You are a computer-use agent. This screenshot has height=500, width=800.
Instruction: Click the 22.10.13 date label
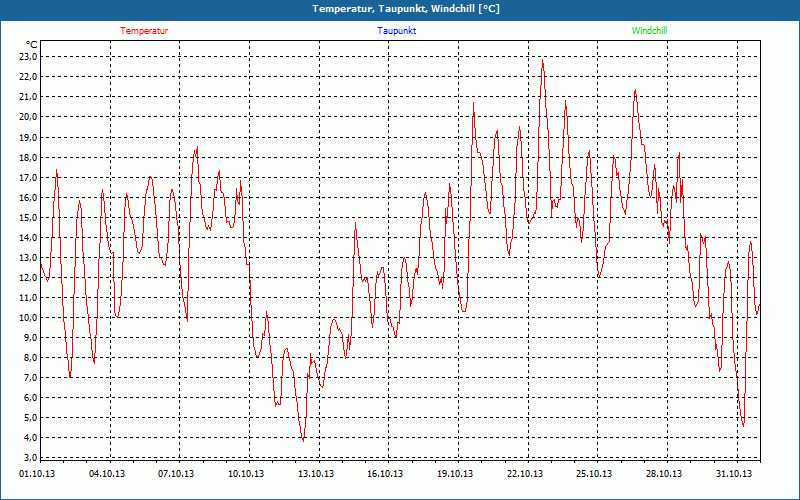point(524,474)
